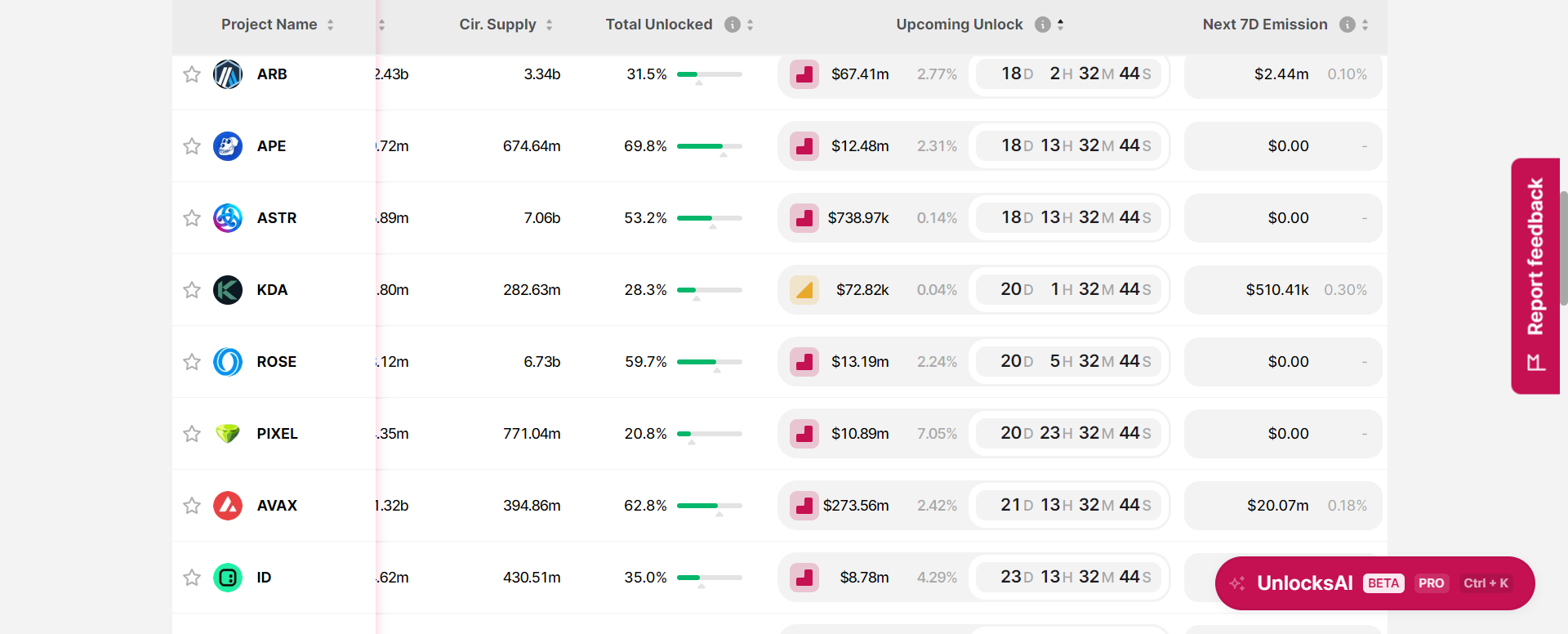Open the KDA token logo
Viewport: 1568px width, 634px height.
point(228,290)
